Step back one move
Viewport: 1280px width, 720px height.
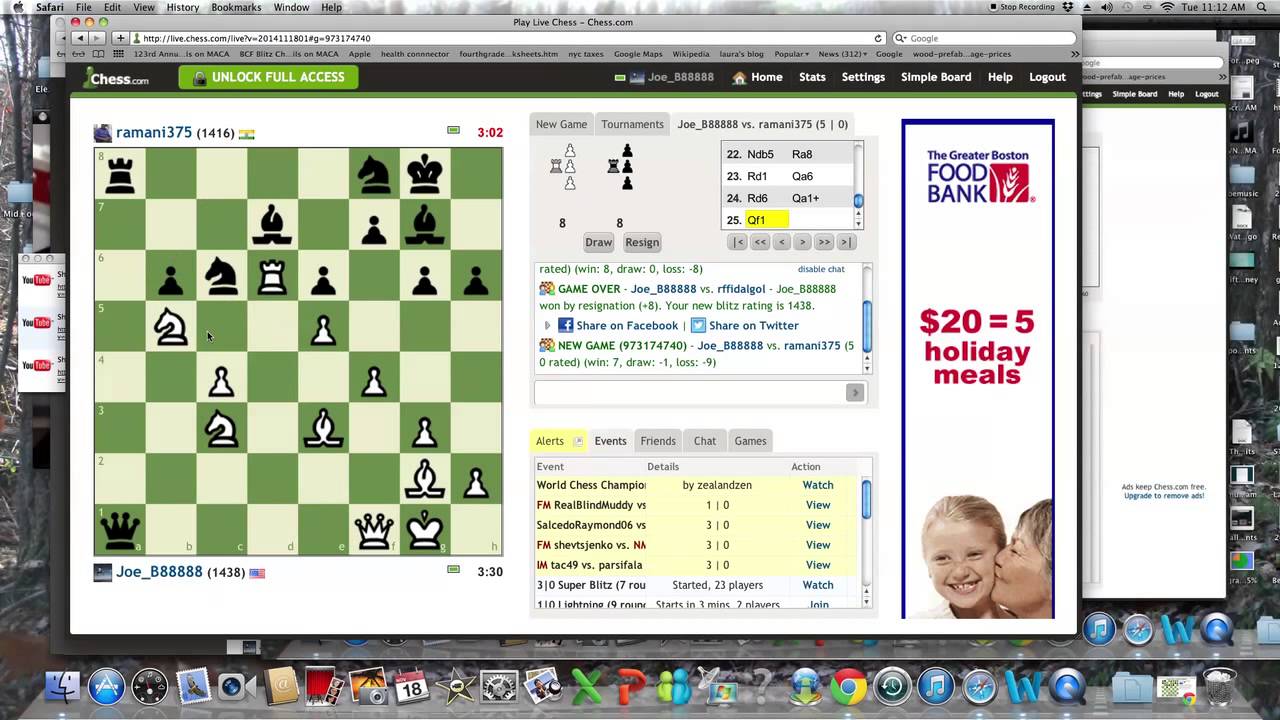coord(782,242)
